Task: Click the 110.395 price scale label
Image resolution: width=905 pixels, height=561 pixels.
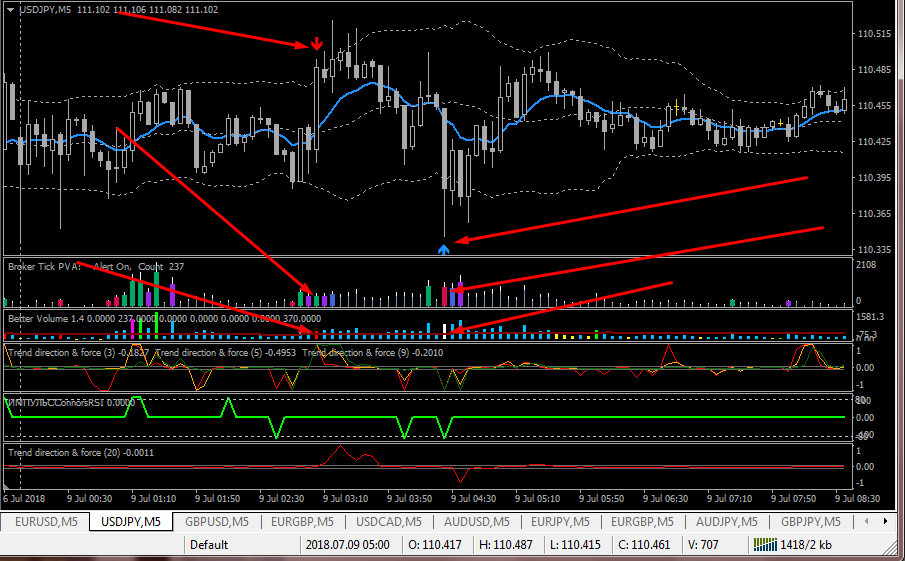Action: click(874, 178)
